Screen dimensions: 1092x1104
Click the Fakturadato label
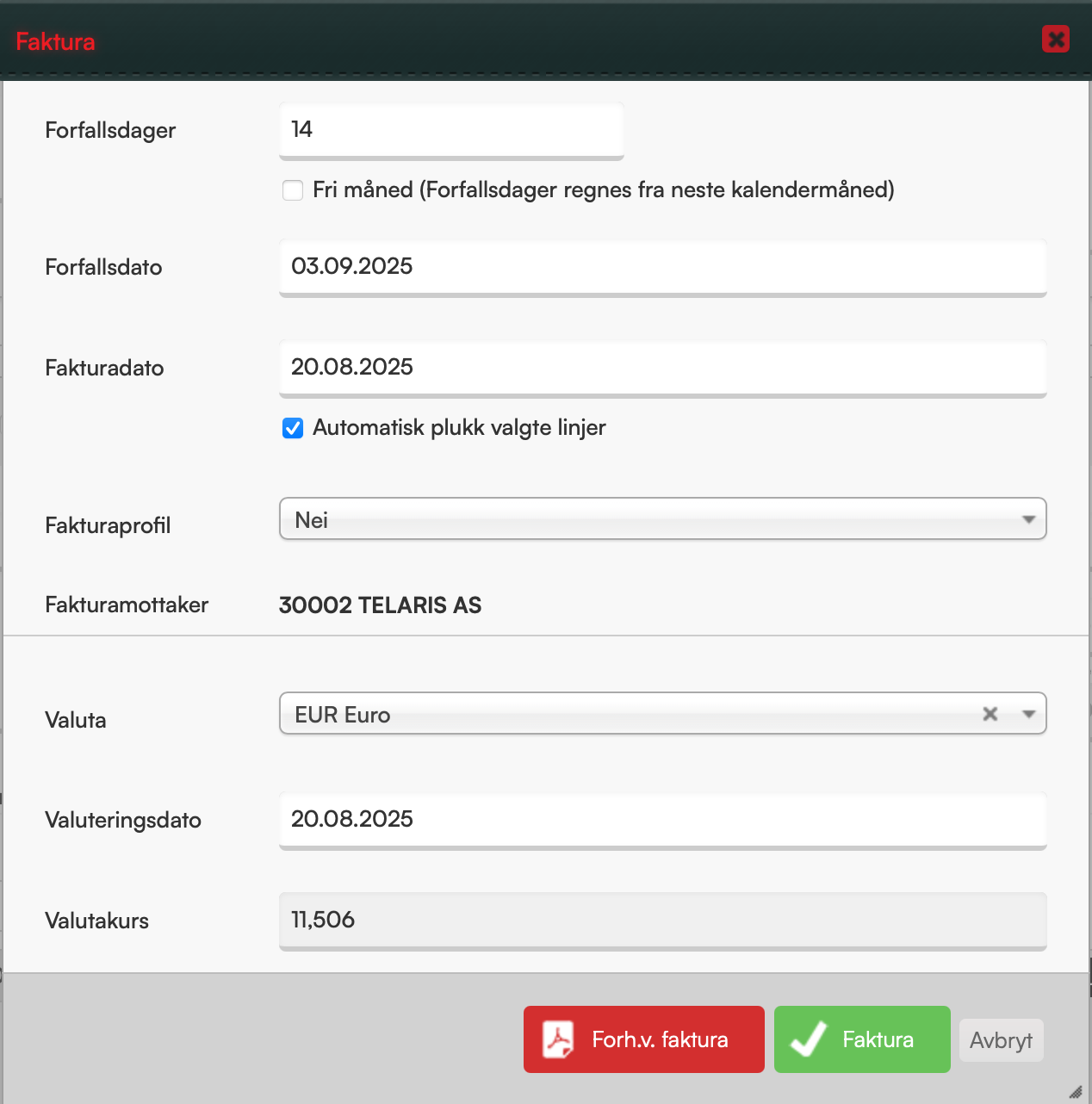pos(104,368)
